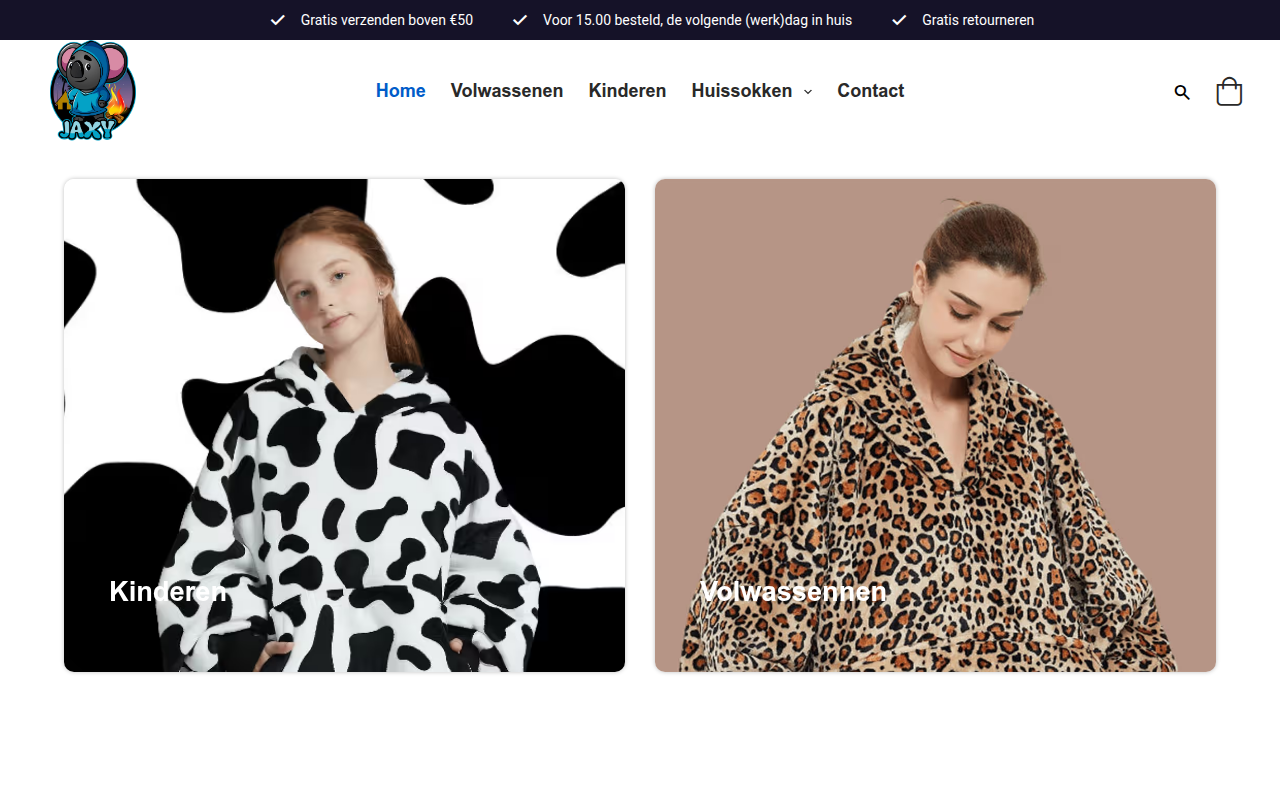Open the Volwassenen menu item
This screenshot has height=800, width=1280.
tap(507, 91)
